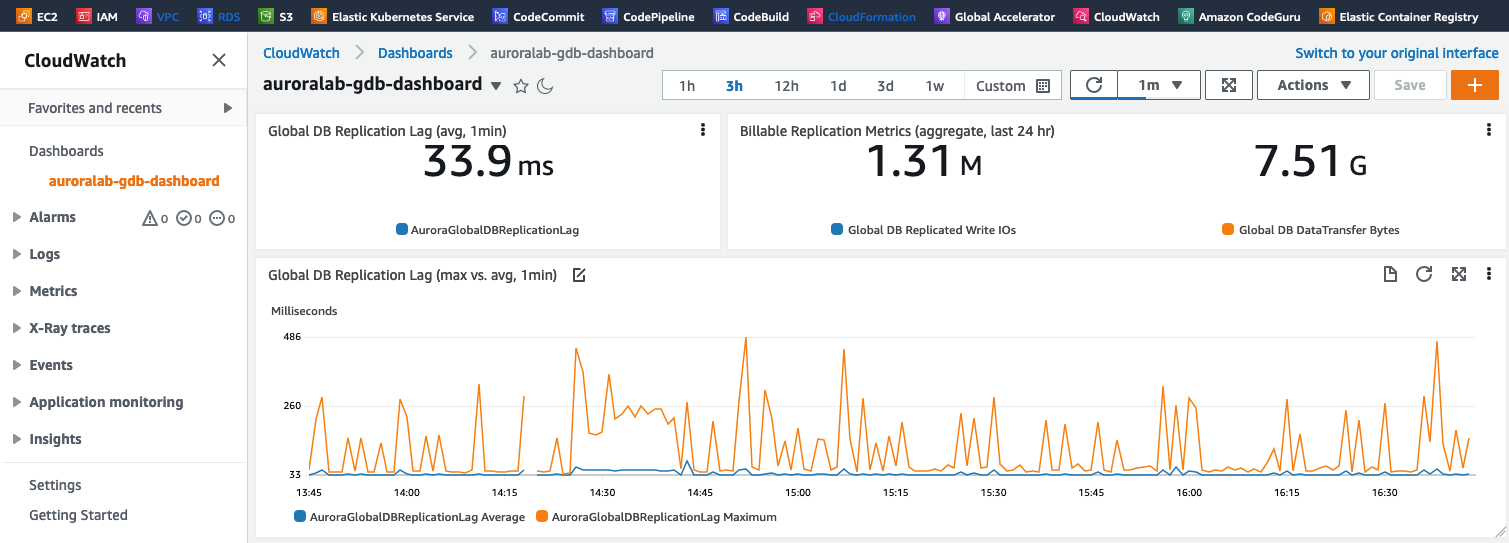Open the Global Accelerator shortcut
This screenshot has width=1509, height=543.
(995, 16)
